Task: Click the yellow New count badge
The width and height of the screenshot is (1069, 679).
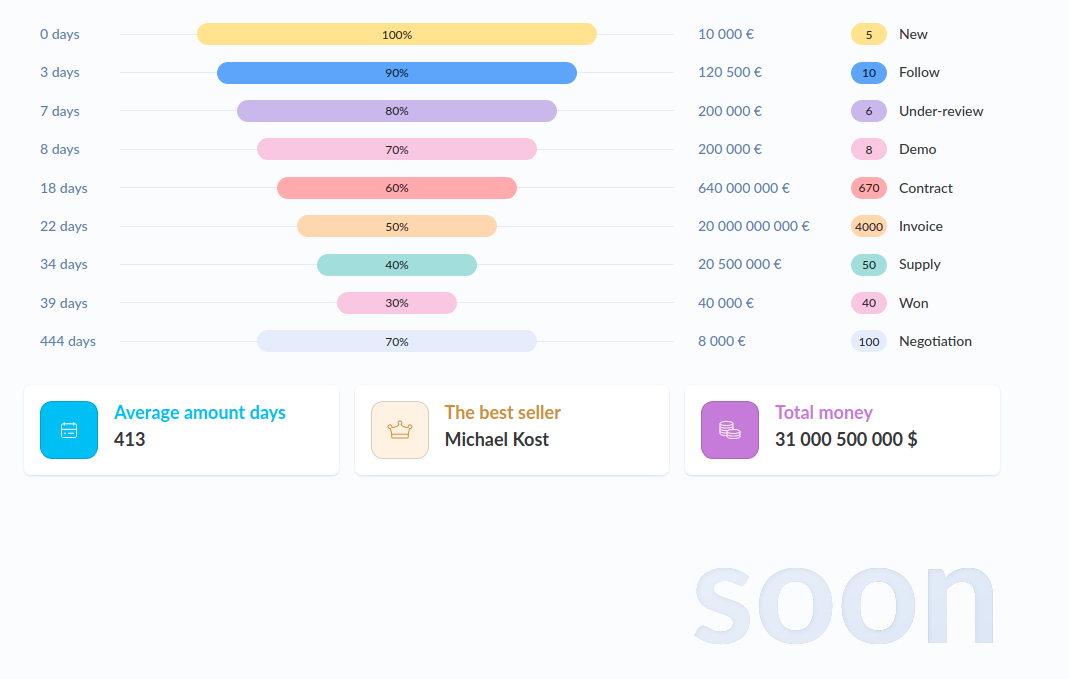Action: [x=869, y=34]
